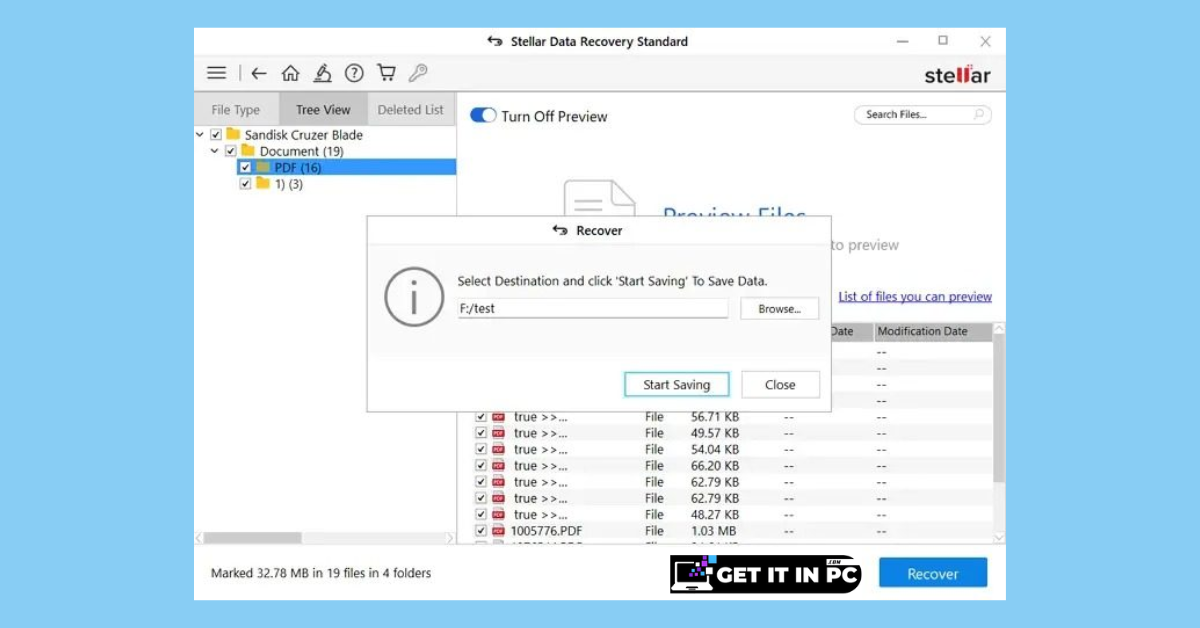
Task: Uncheck the PDF (16) folder checkbox
Action: (246, 167)
